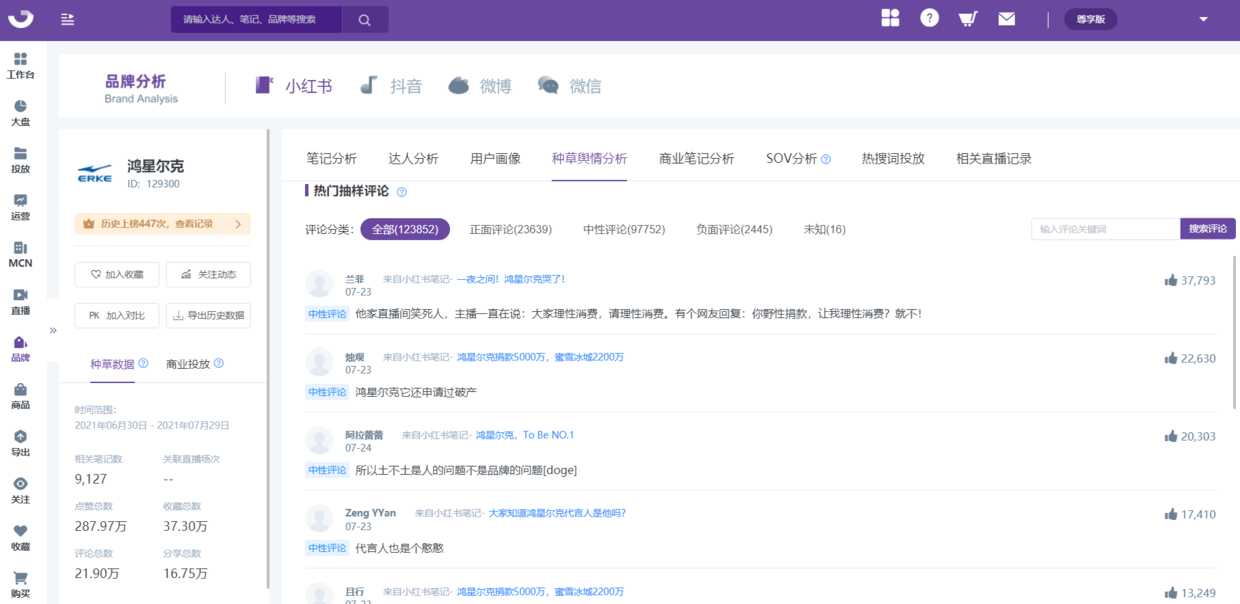The width and height of the screenshot is (1240, 604).
Task: Open the apps grid icon in header
Action: tap(890, 18)
